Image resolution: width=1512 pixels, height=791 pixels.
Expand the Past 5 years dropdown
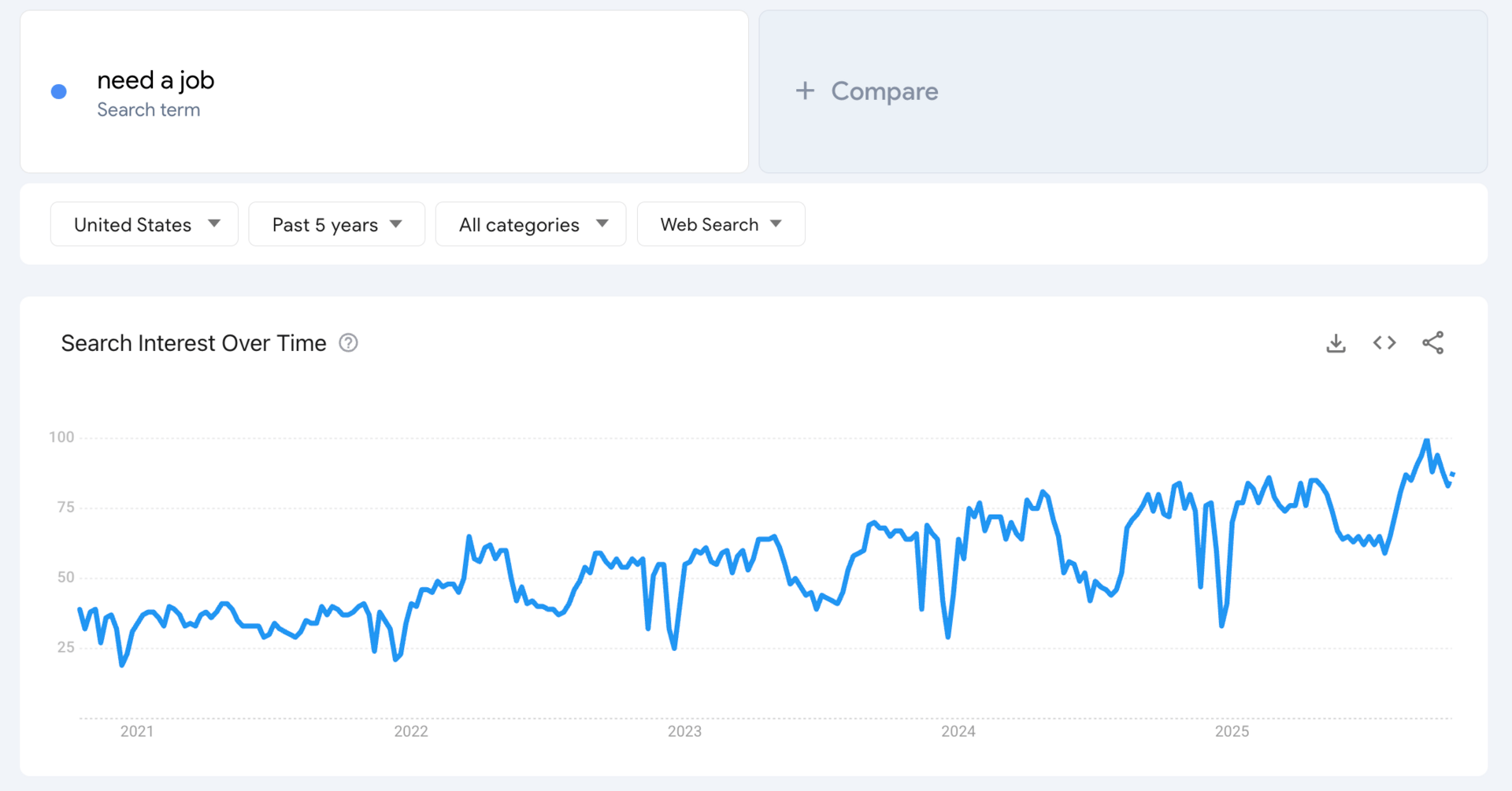coord(336,224)
